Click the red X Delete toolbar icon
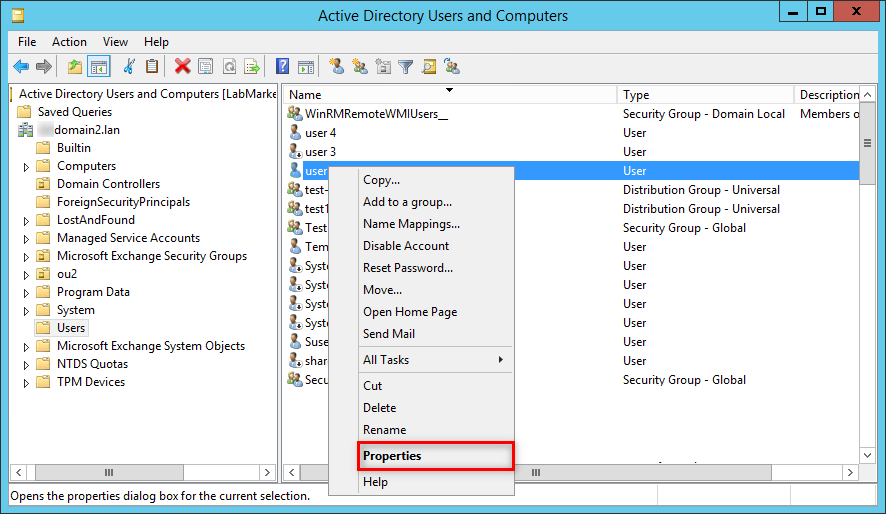The height and width of the screenshot is (514, 886). pyautogui.click(x=182, y=67)
